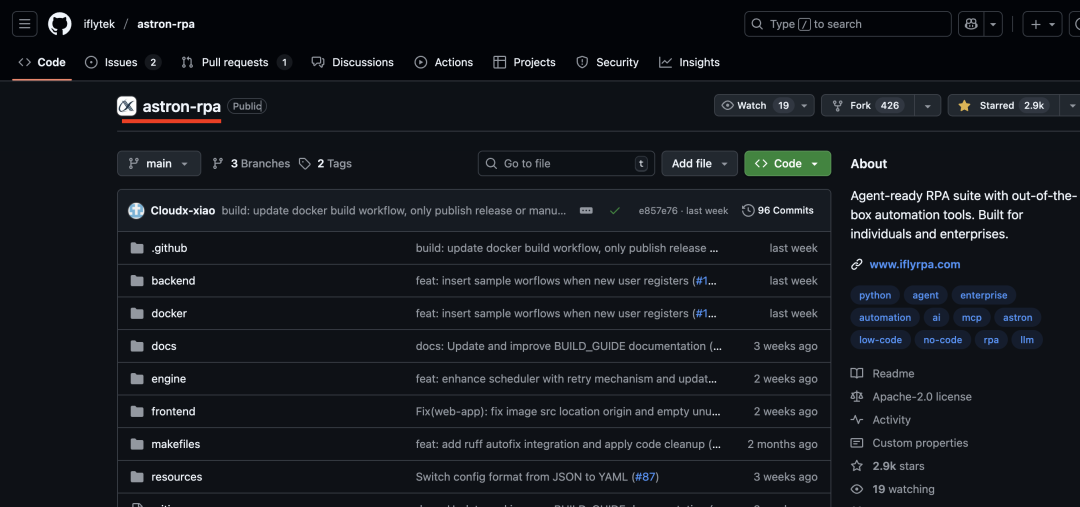
Task: View the 96 Commits history
Action: (x=778, y=211)
